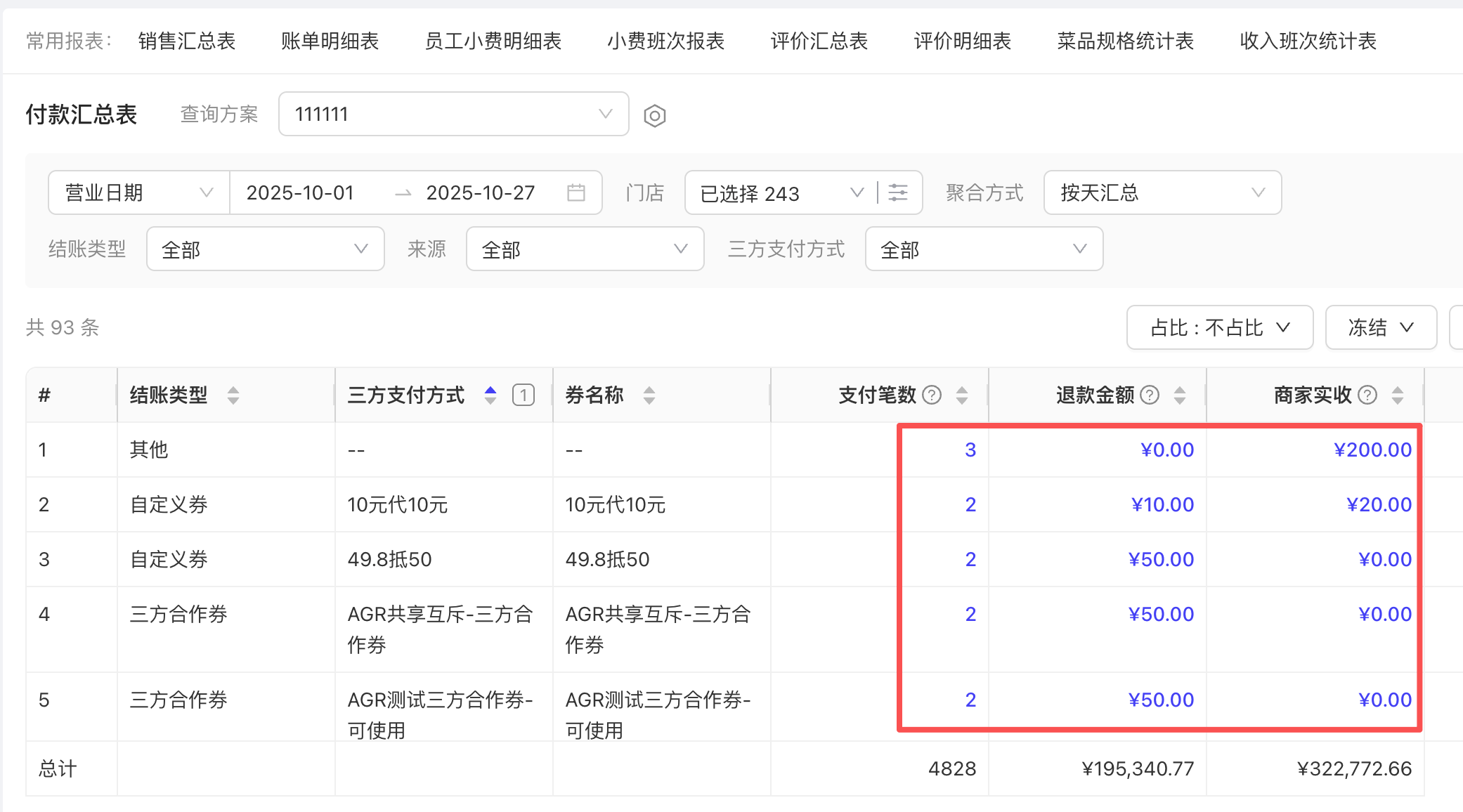Click the 冻结 button
The width and height of the screenshot is (1463, 812).
click(x=1380, y=327)
